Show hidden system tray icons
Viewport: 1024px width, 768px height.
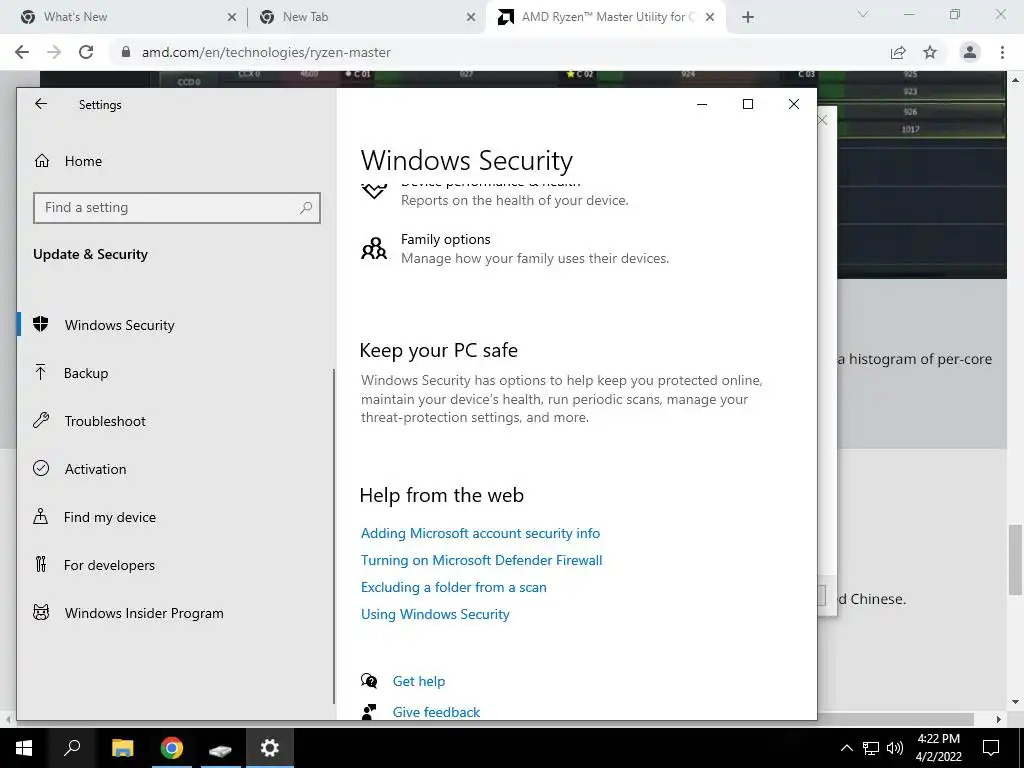click(x=846, y=748)
